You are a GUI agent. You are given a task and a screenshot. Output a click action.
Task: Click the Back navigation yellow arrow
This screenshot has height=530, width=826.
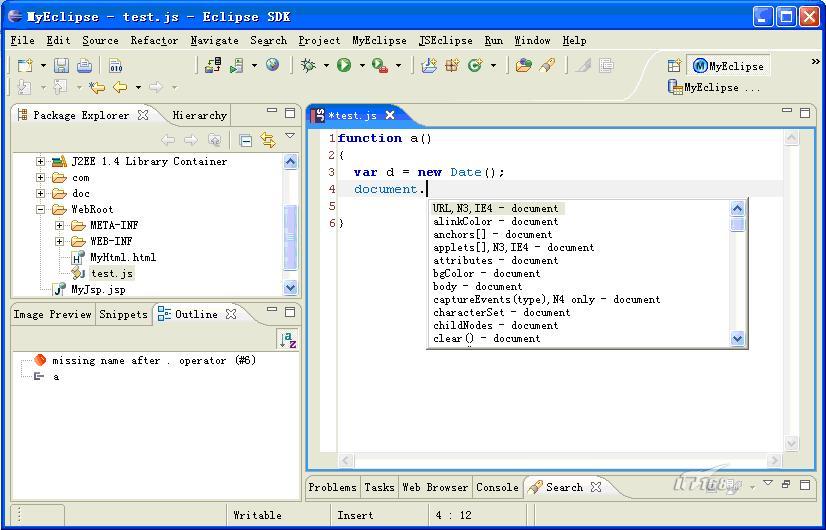(x=120, y=88)
